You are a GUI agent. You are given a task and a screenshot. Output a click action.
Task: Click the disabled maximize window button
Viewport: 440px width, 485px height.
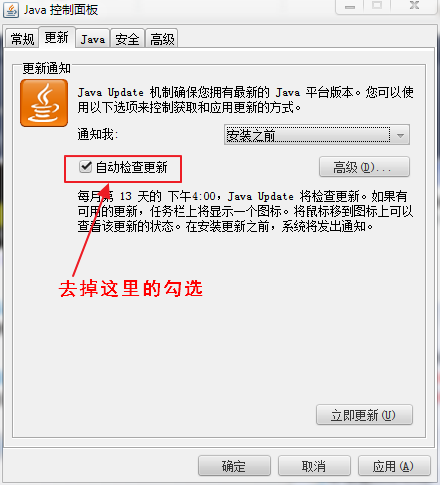(x=377, y=6)
